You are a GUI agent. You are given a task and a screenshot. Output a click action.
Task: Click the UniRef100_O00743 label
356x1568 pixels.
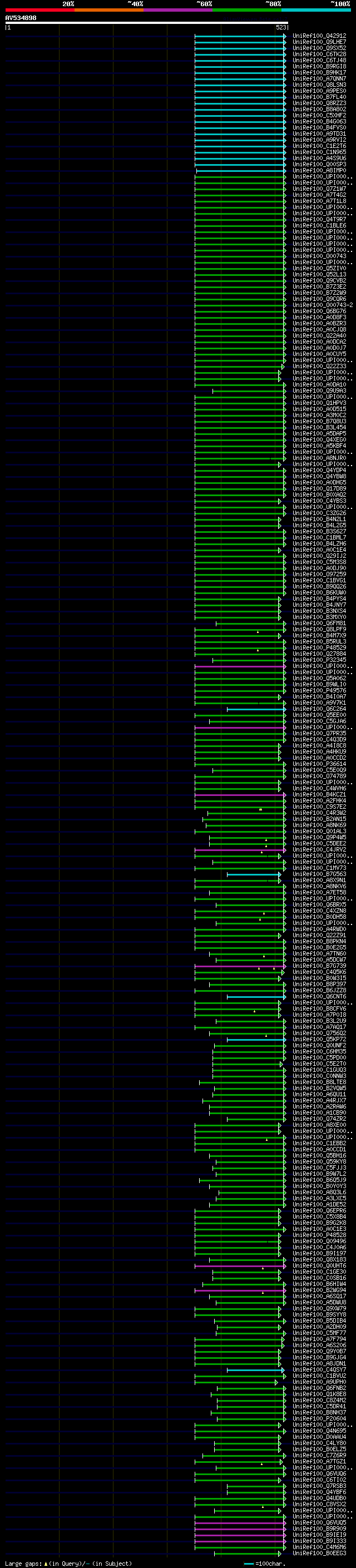tap(319, 256)
